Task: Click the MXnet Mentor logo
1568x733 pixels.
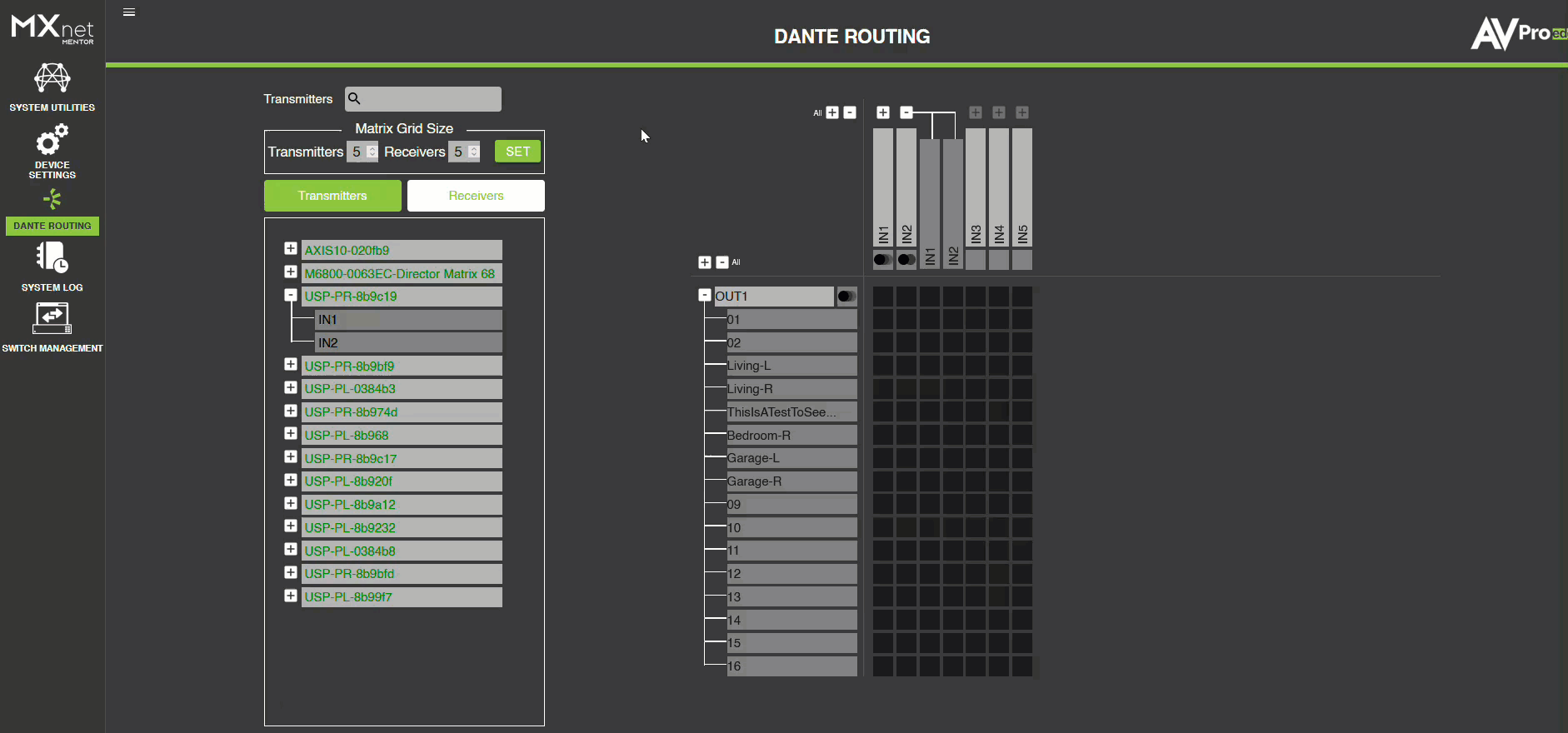Action: click(52, 28)
